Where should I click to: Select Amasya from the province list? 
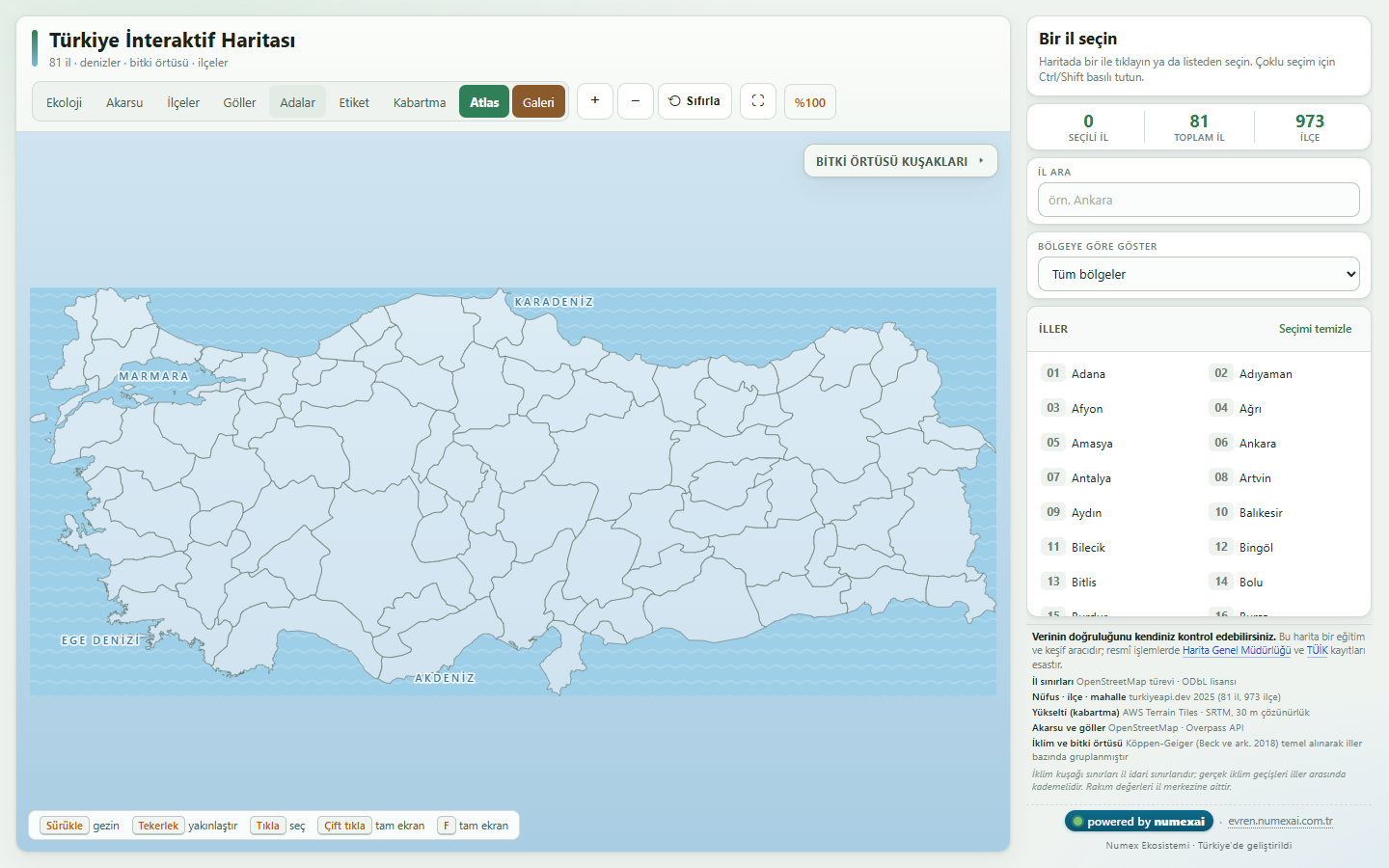point(1115,443)
